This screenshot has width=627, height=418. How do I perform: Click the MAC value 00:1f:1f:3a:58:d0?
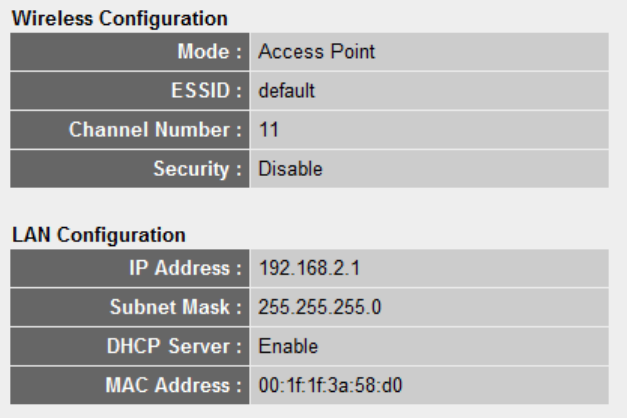330,385
